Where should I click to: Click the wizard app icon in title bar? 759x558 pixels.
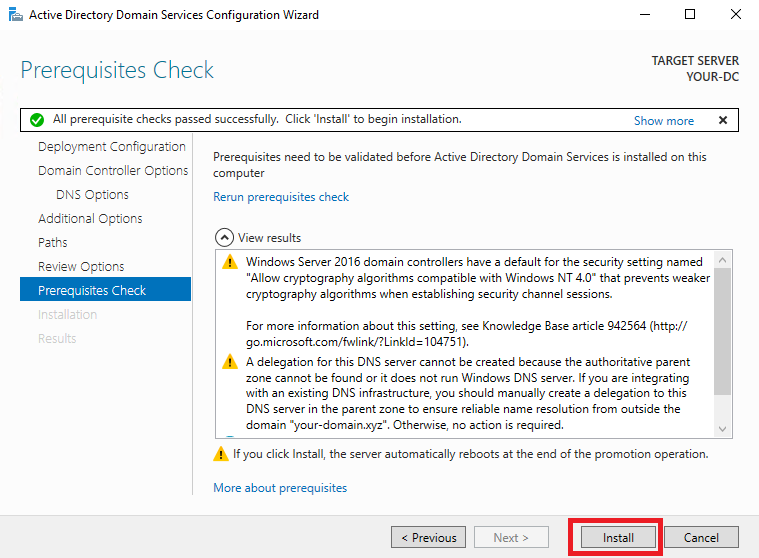[15, 15]
